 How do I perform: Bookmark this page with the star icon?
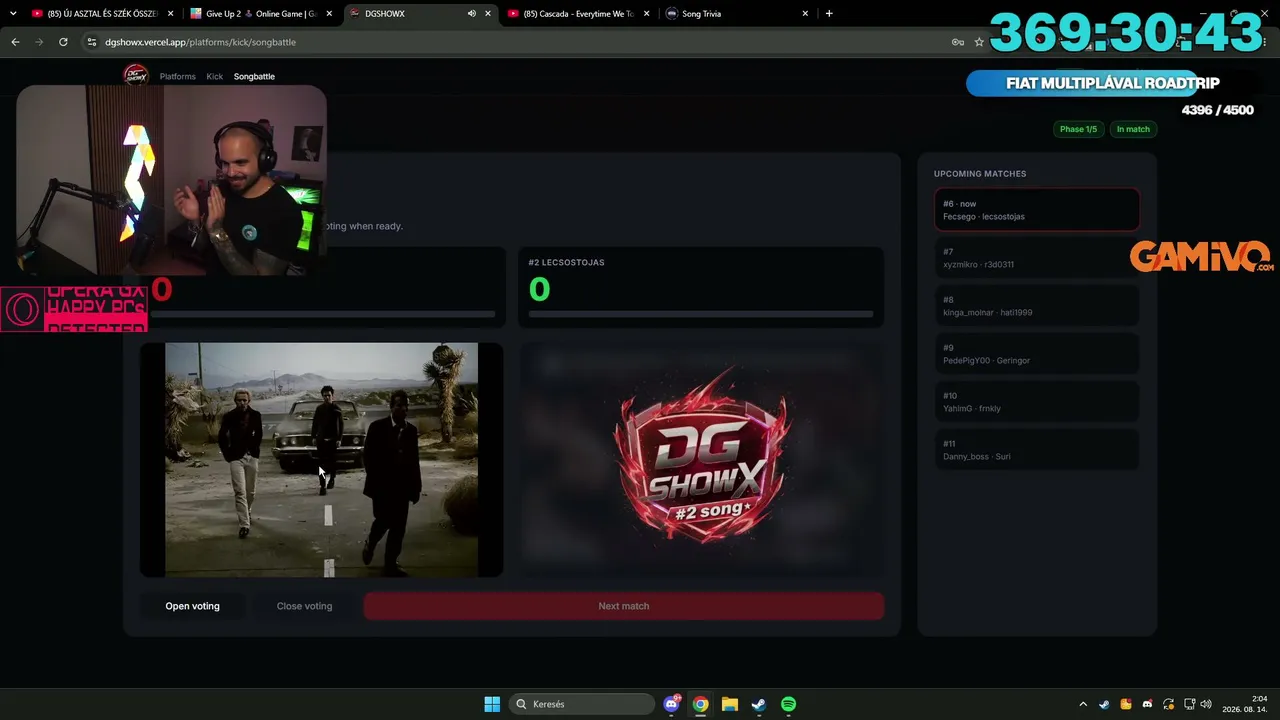979,42
